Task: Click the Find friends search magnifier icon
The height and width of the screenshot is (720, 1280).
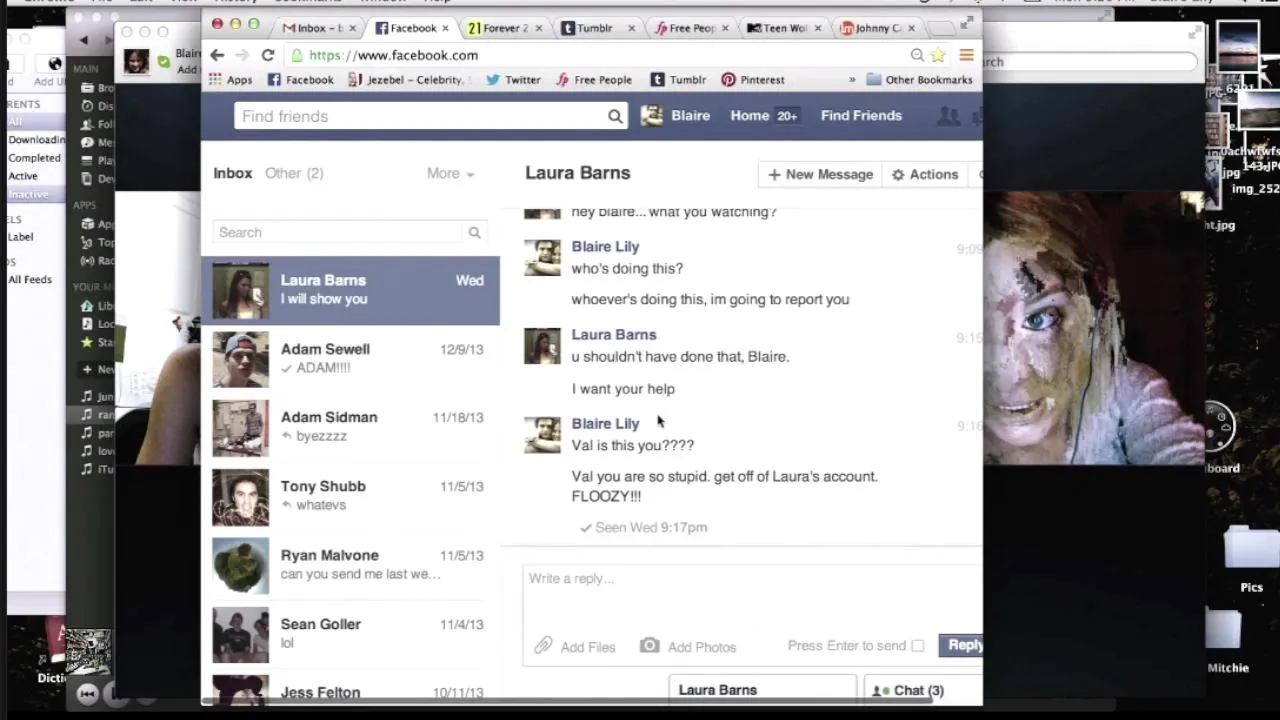Action: coord(615,116)
